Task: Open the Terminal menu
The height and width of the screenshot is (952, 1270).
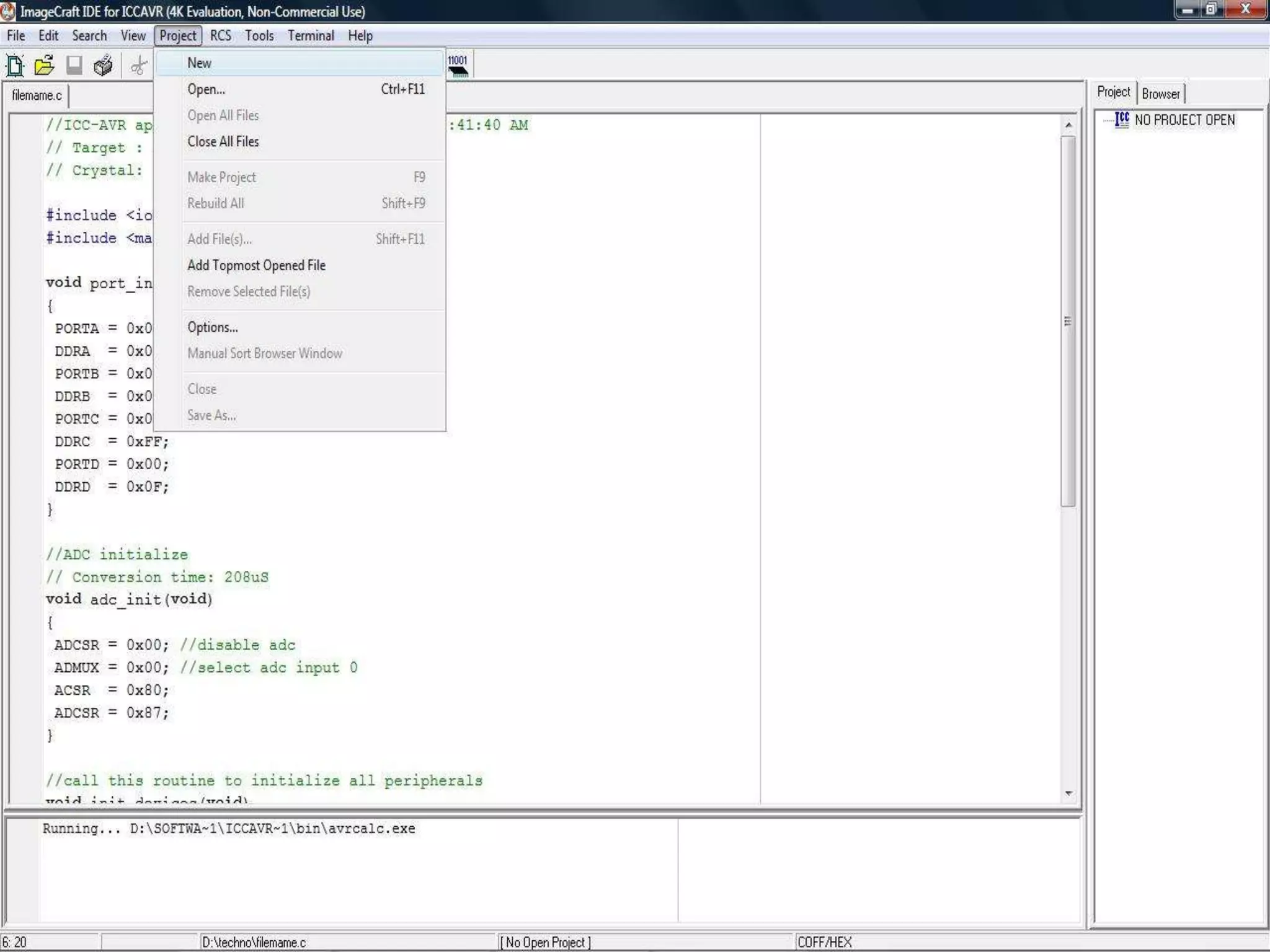Action: click(x=311, y=36)
